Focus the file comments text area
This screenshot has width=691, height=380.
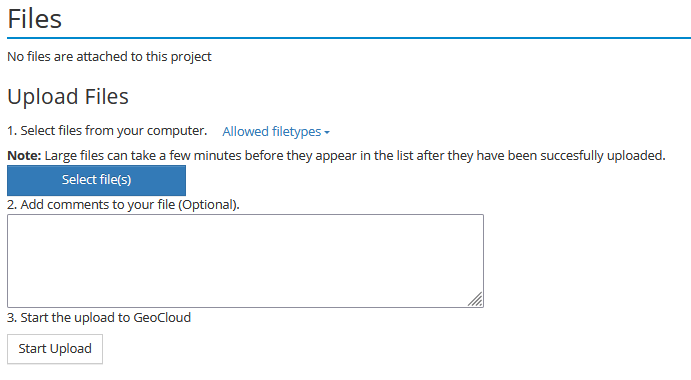pyautogui.click(x=245, y=261)
